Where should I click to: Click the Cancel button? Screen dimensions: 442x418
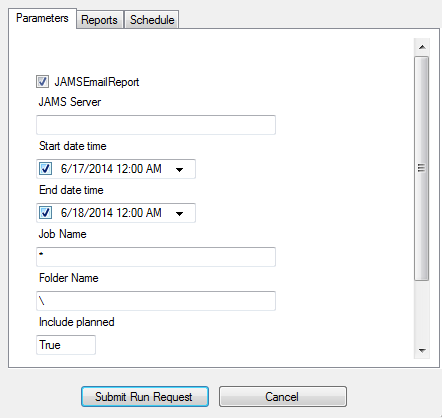point(283,397)
